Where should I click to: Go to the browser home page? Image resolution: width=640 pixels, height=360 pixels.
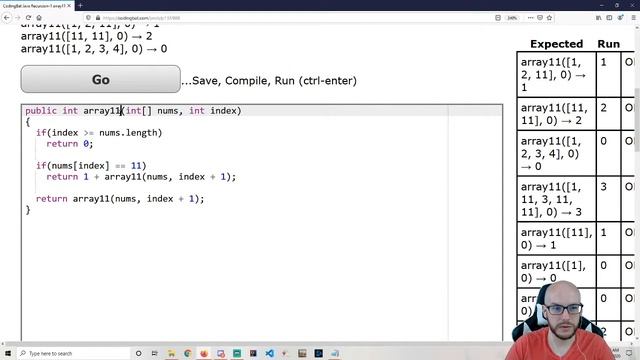pos(39,18)
